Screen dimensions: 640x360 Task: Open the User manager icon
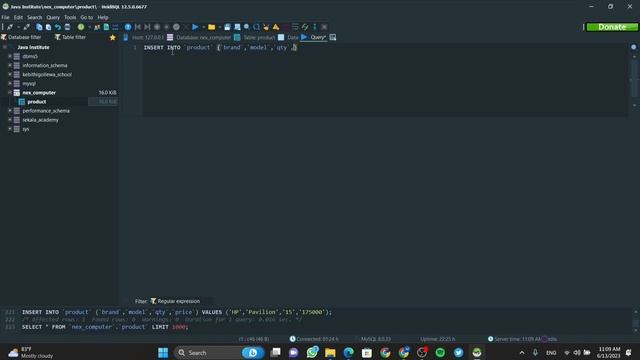[97, 27]
